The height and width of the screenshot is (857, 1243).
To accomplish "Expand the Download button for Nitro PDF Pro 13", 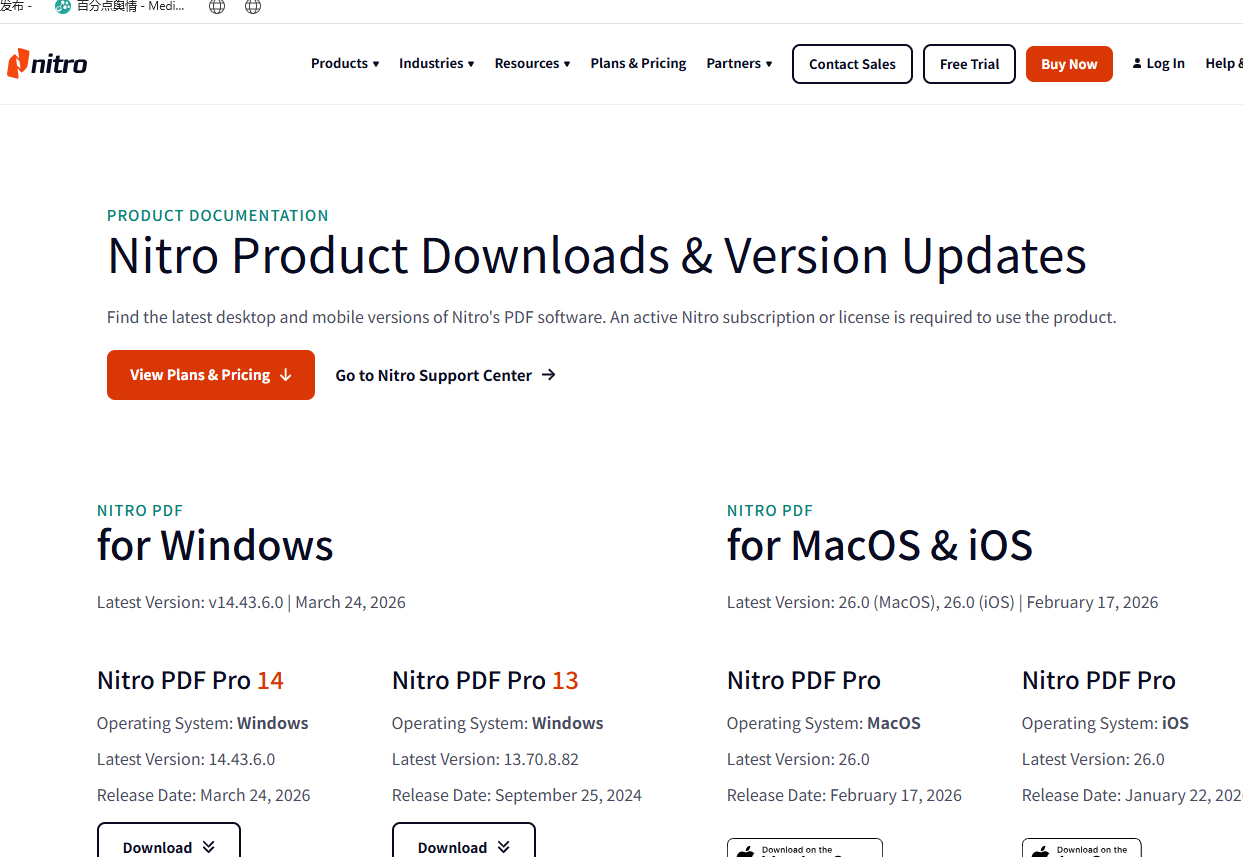I will point(464,840).
